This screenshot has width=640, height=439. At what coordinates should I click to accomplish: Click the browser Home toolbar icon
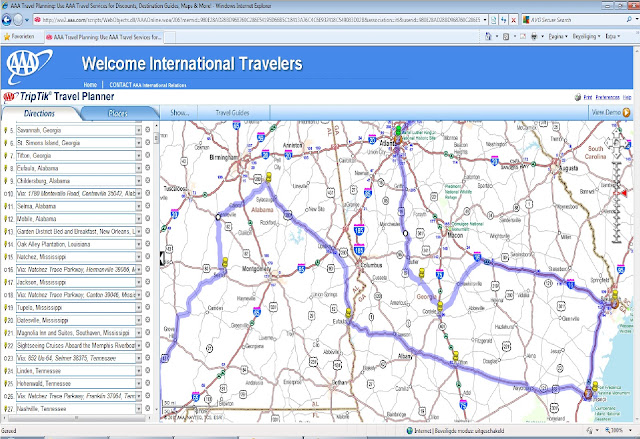coord(488,36)
